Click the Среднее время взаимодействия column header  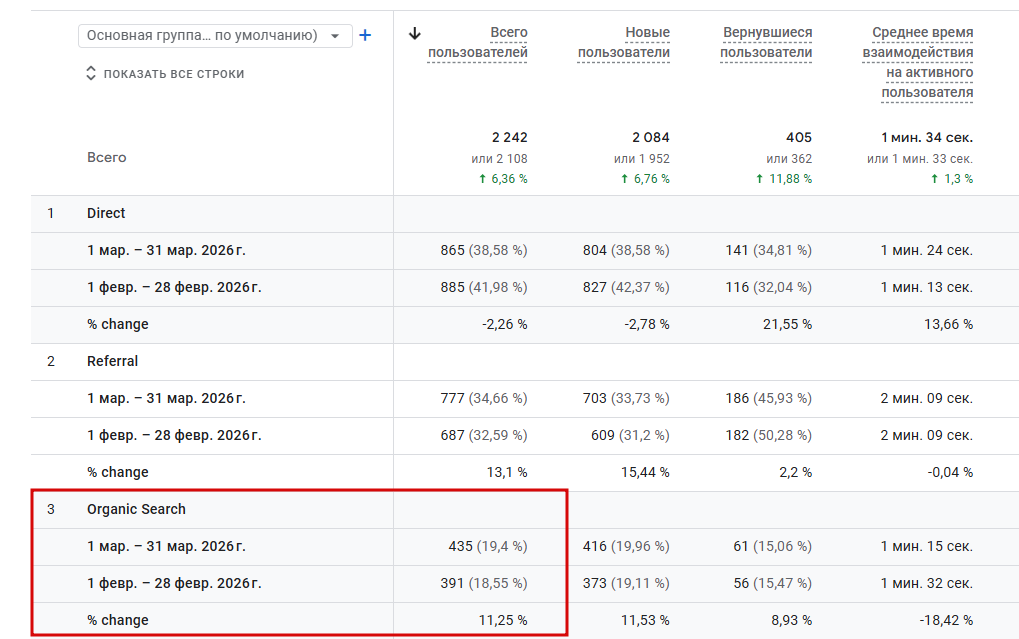(918, 63)
